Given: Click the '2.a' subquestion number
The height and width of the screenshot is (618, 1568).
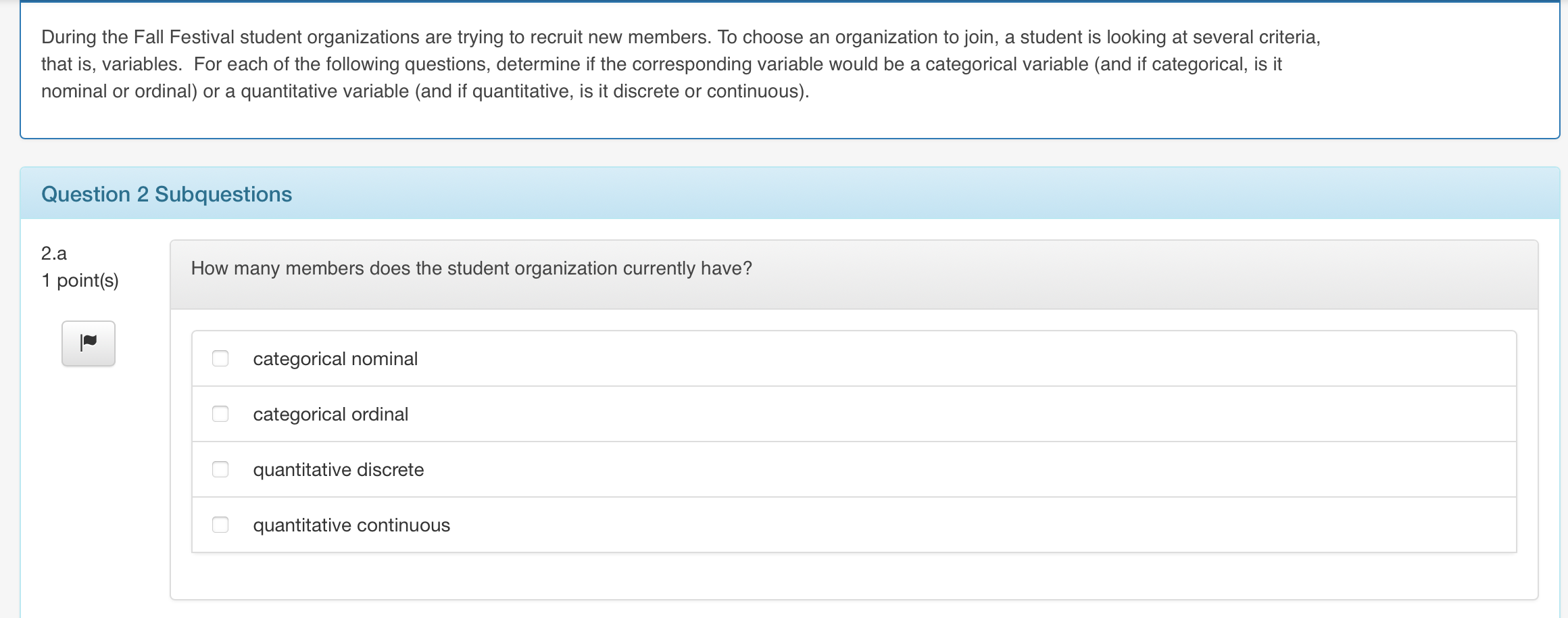Looking at the screenshot, I should [54, 254].
